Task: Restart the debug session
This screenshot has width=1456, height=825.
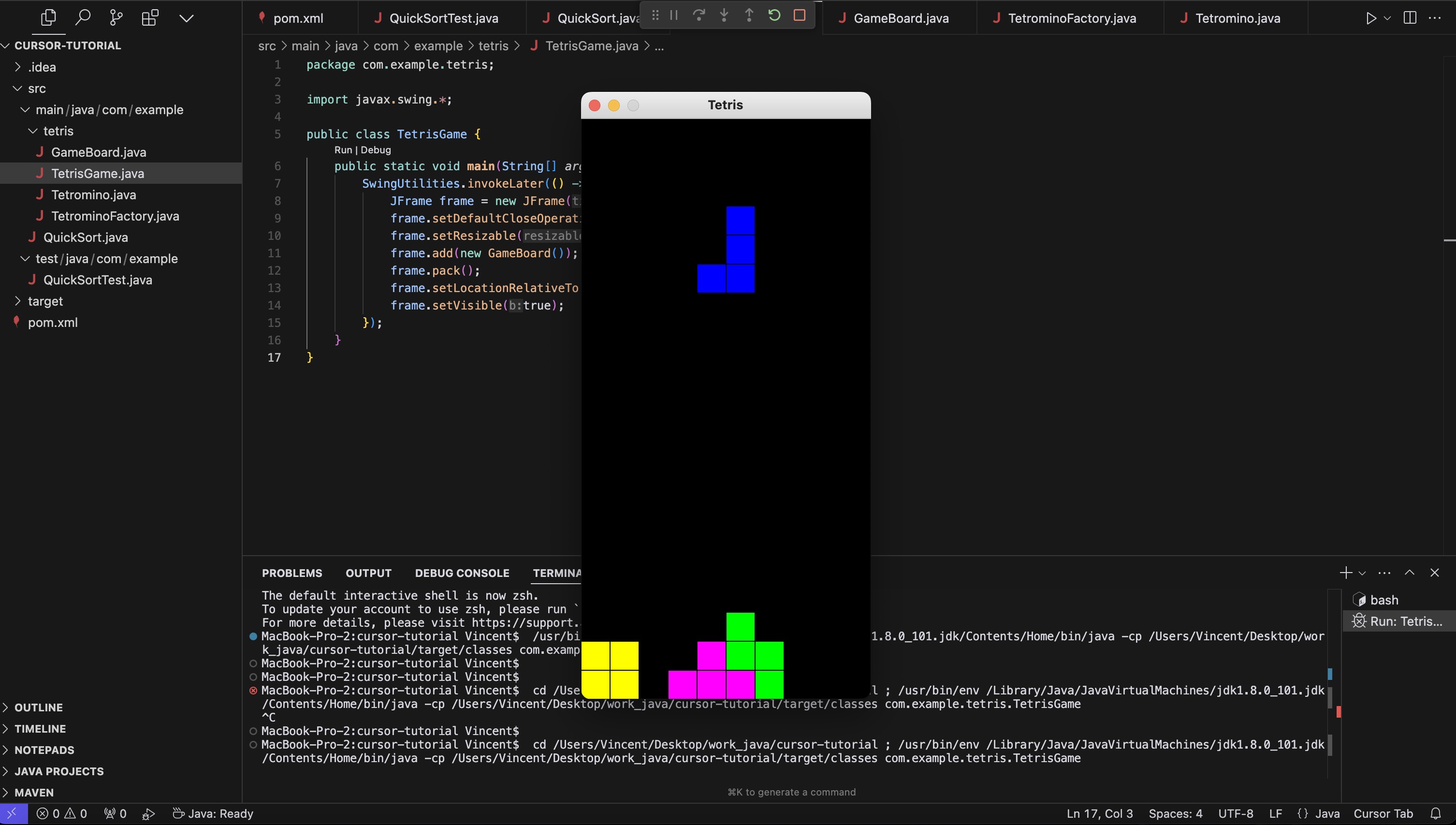Action: coord(774,15)
